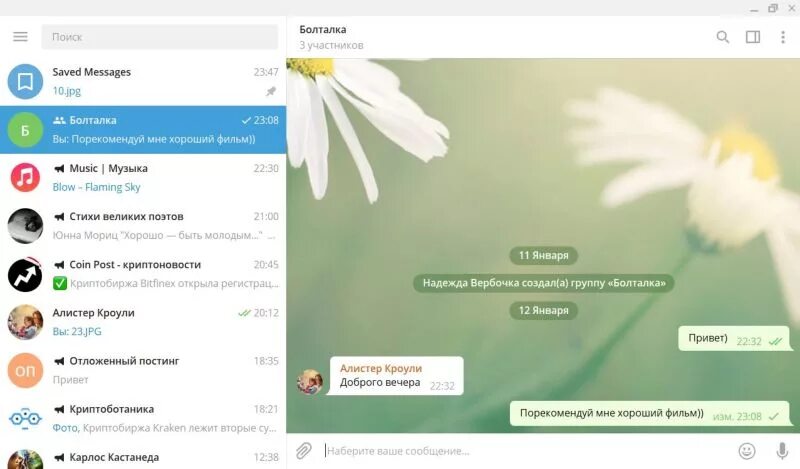Click the green 'Б' avatar of Болталка

25,130
